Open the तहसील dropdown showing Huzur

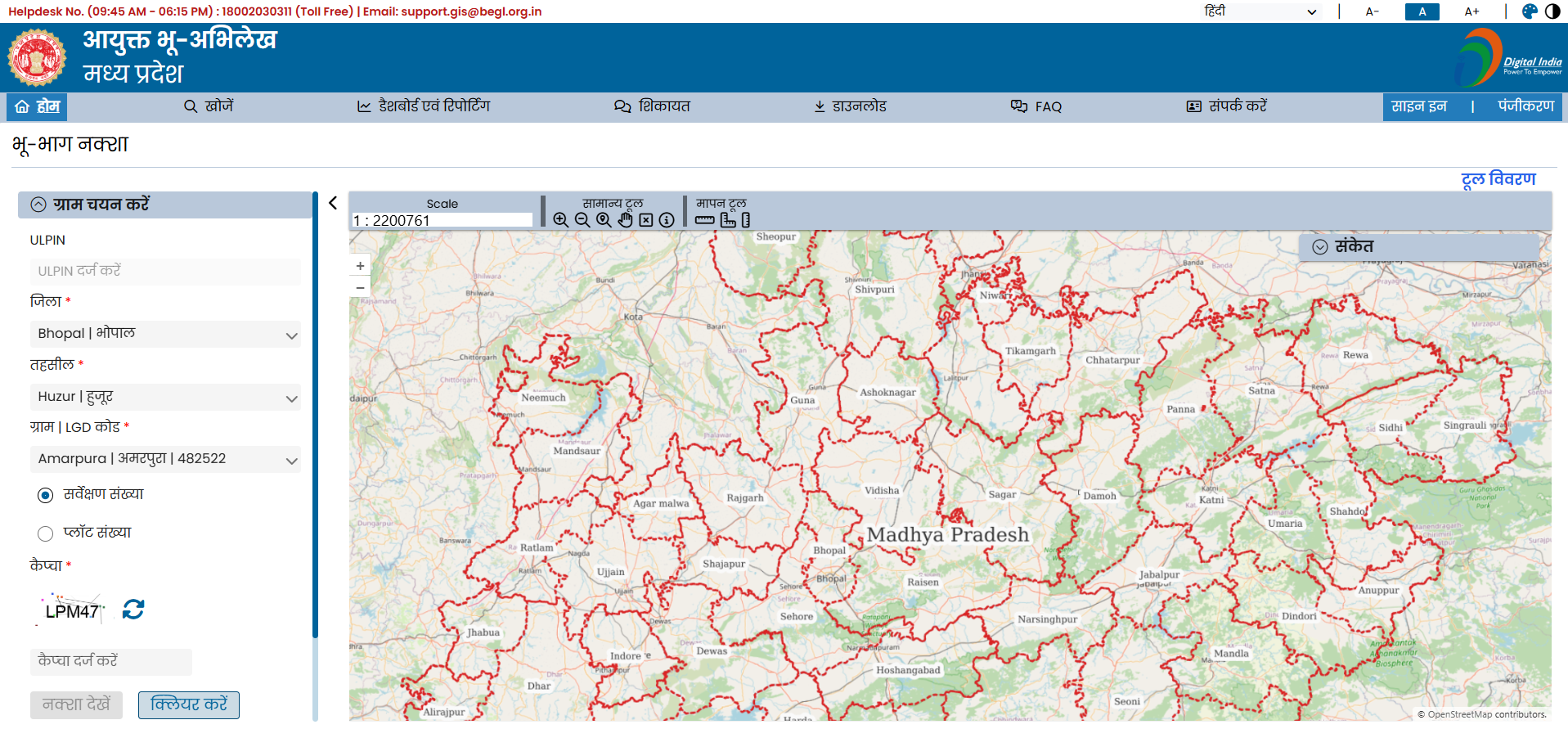tap(165, 397)
